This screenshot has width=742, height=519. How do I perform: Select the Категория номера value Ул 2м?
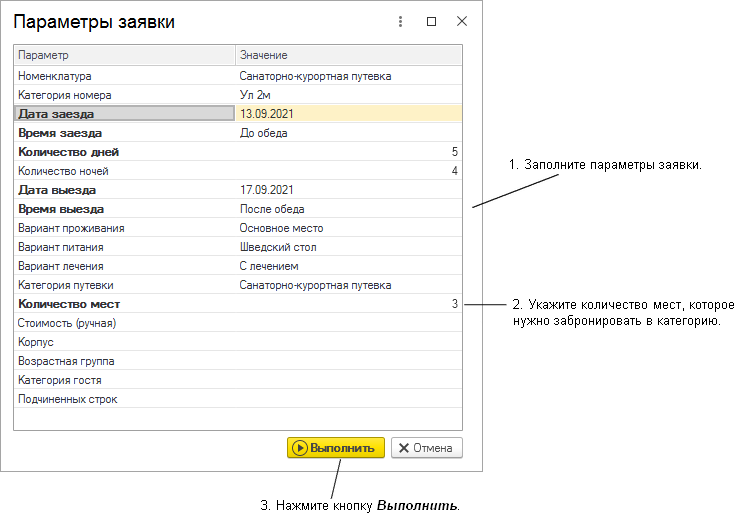pyautogui.click(x=348, y=95)
